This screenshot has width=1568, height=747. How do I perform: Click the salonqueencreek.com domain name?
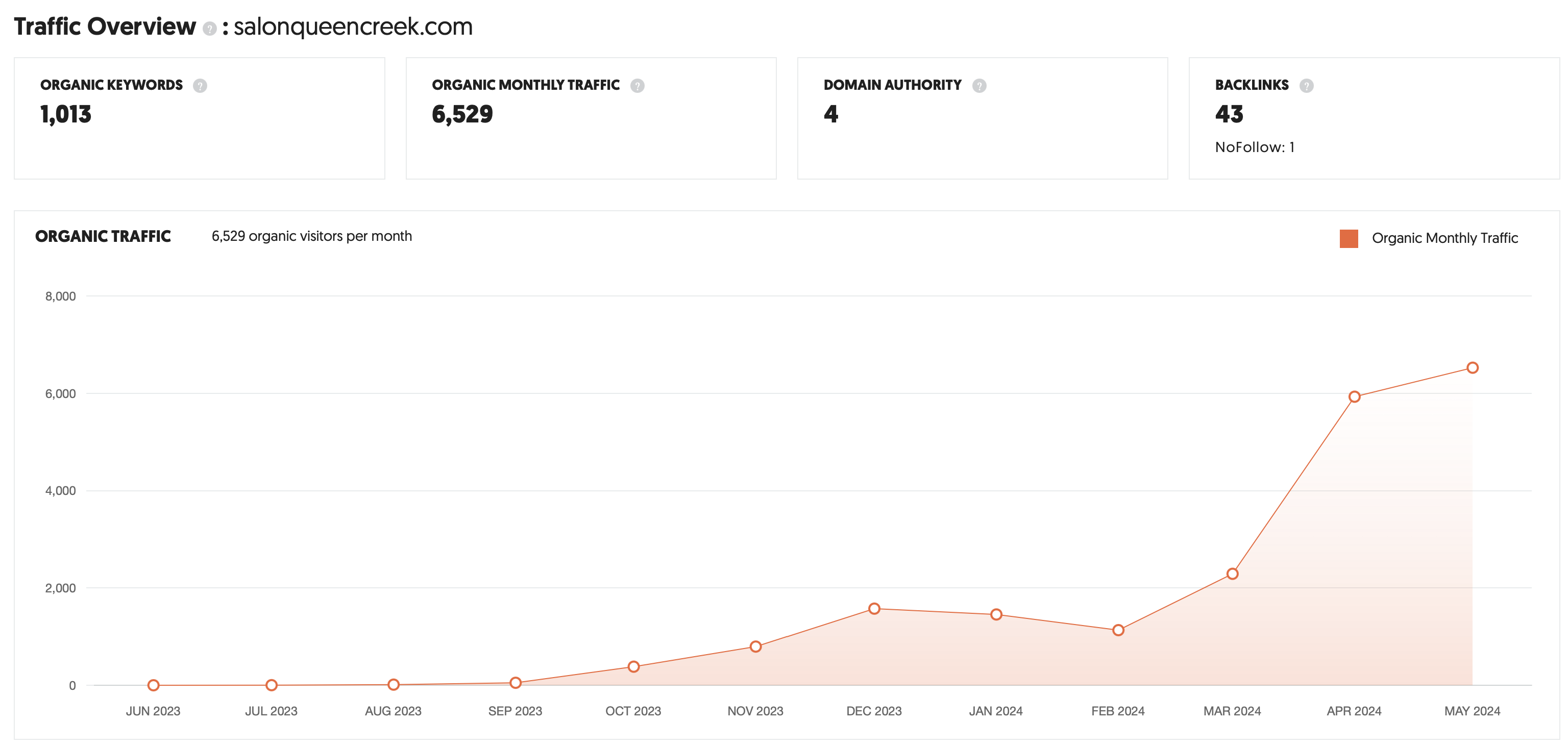(x=353, y=27)
